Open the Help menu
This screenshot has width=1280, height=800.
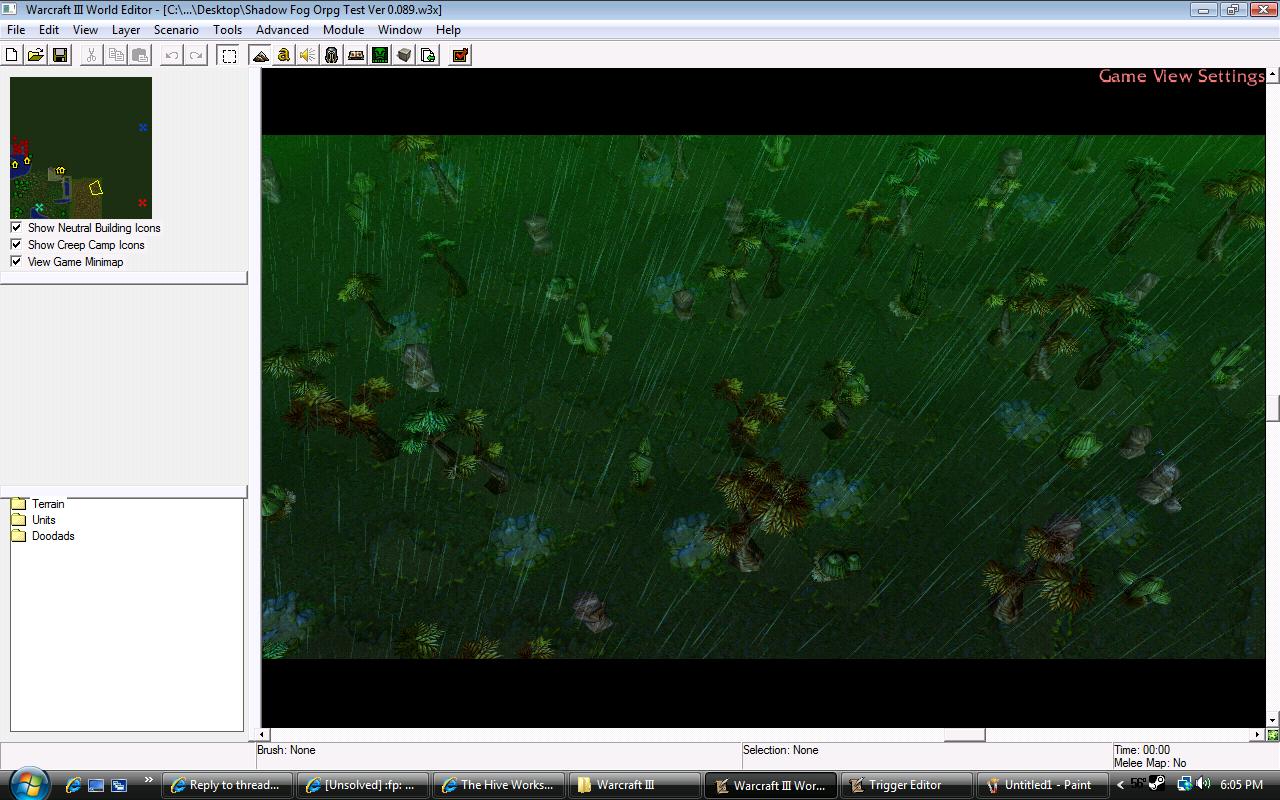448,29
